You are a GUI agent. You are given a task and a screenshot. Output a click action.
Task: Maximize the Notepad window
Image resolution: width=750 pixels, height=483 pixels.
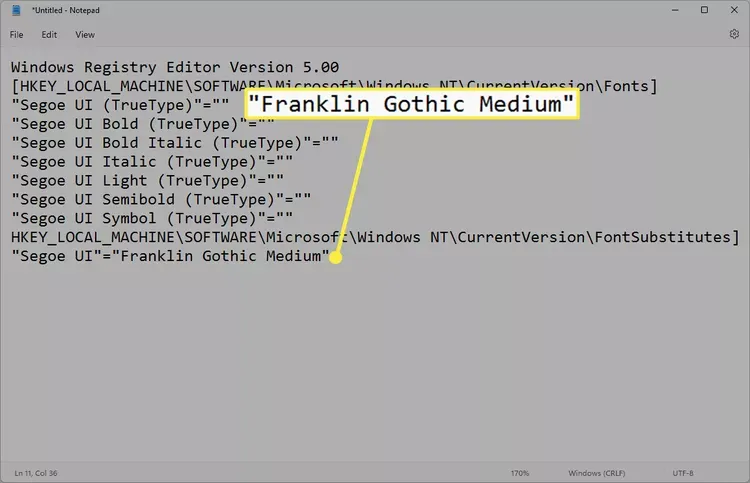(x=703, y=10)
